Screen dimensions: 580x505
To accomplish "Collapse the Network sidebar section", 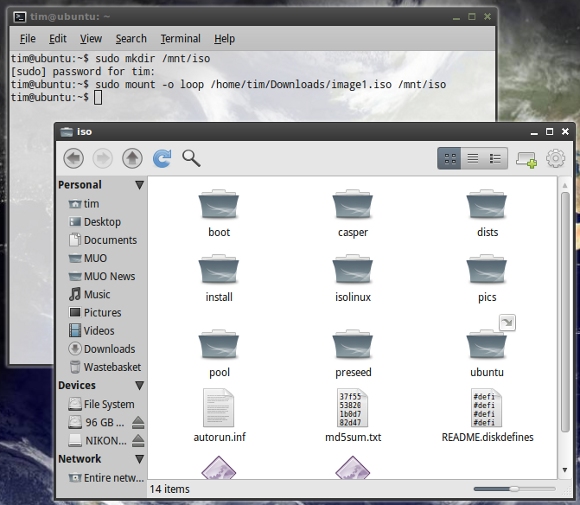I will click(x=139, y=459).
